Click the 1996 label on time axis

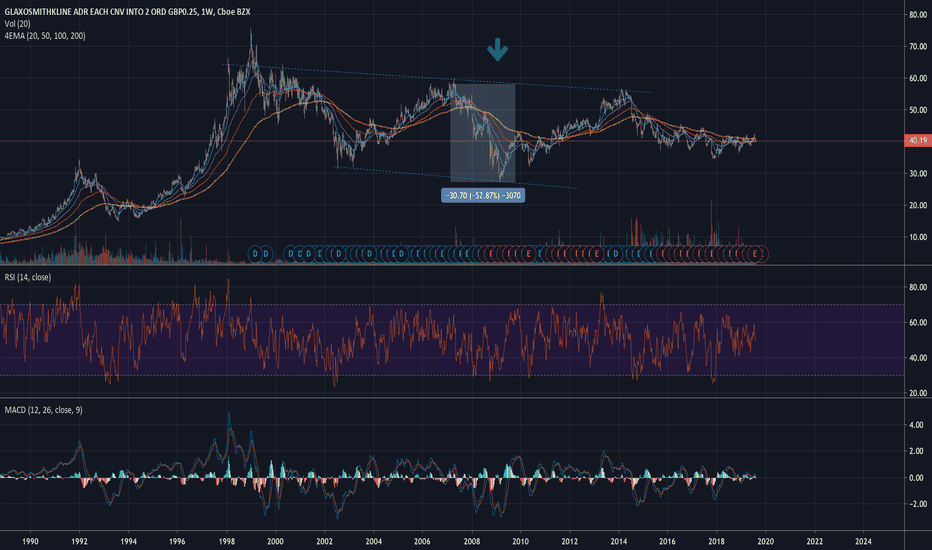click(x=177, y=541)
